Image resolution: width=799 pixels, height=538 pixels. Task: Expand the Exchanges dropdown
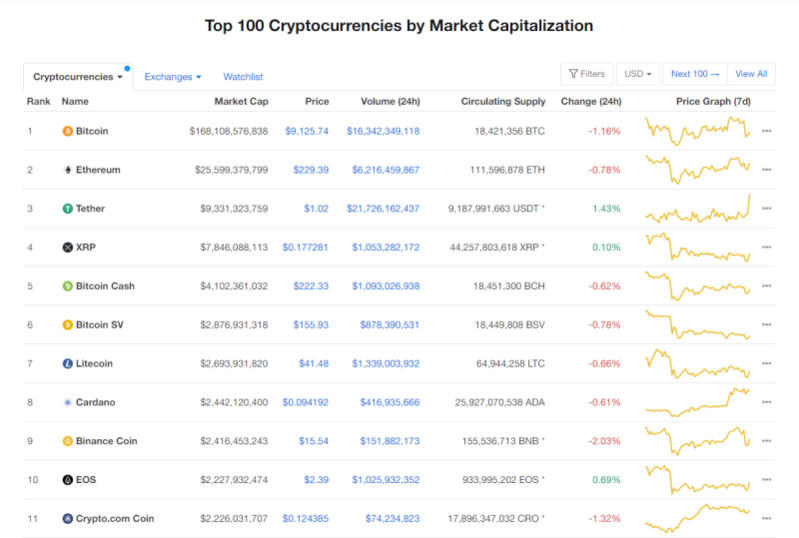click(172, 76)
